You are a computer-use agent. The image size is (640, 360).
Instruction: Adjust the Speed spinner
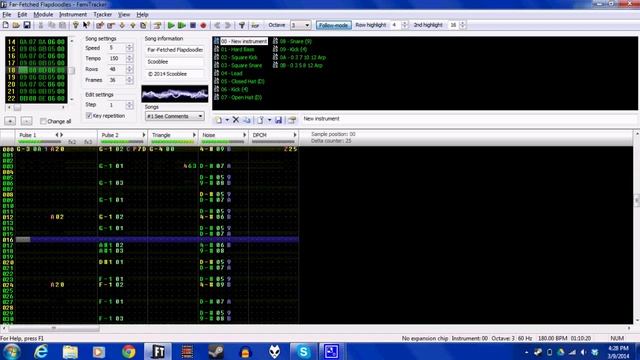[129, 48]
